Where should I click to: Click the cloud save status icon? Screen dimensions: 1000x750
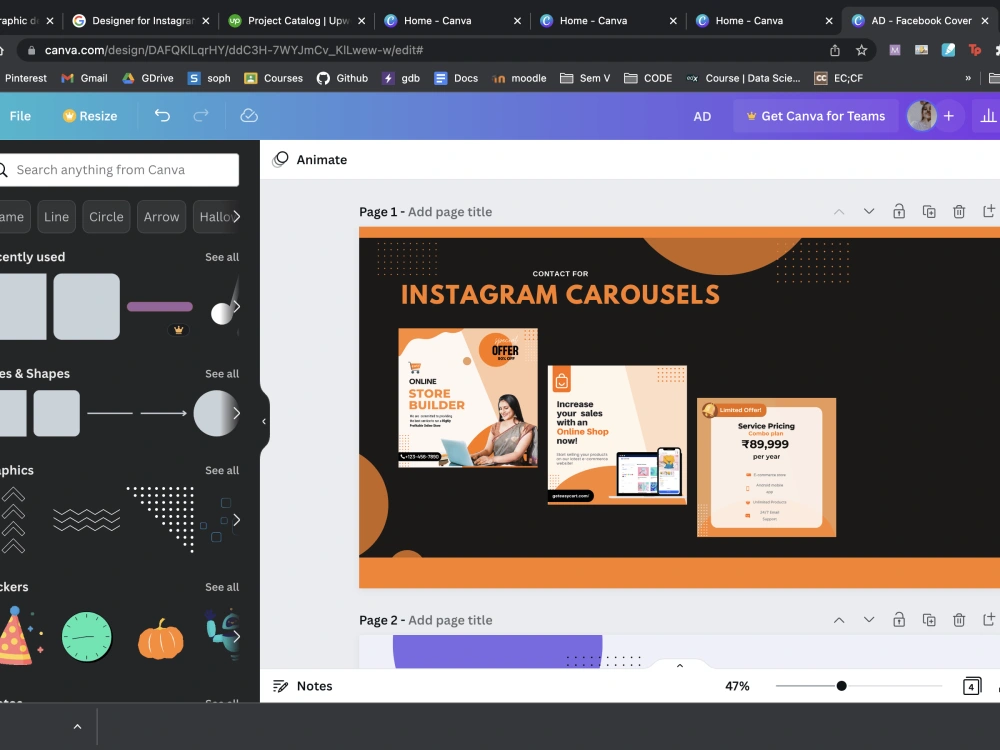(x=249, y=116)
